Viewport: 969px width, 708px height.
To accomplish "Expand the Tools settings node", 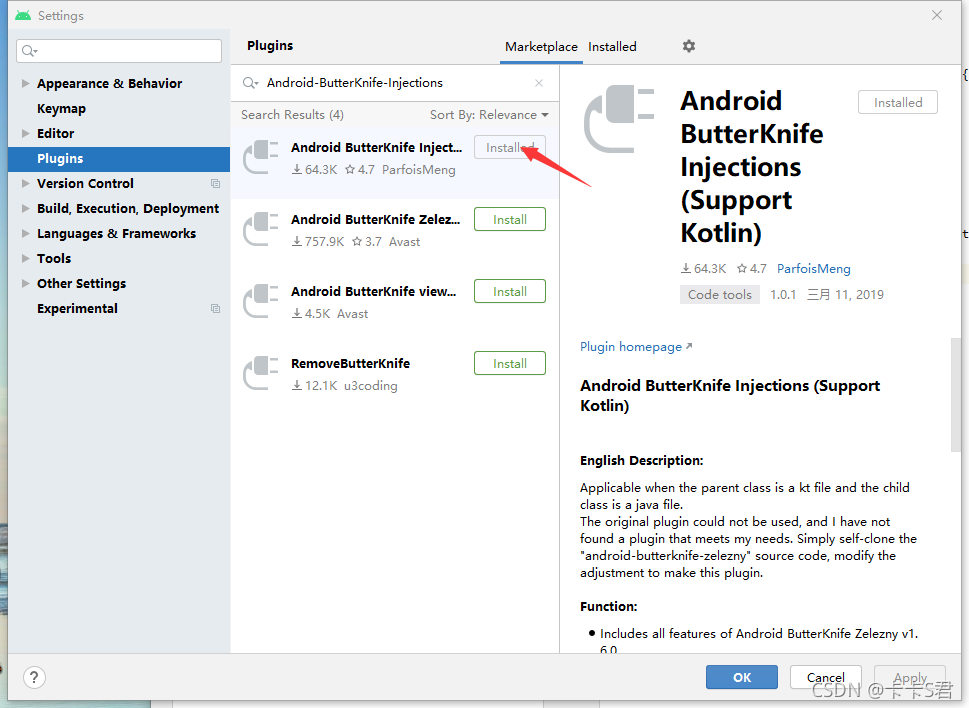I will coord(25,258).
